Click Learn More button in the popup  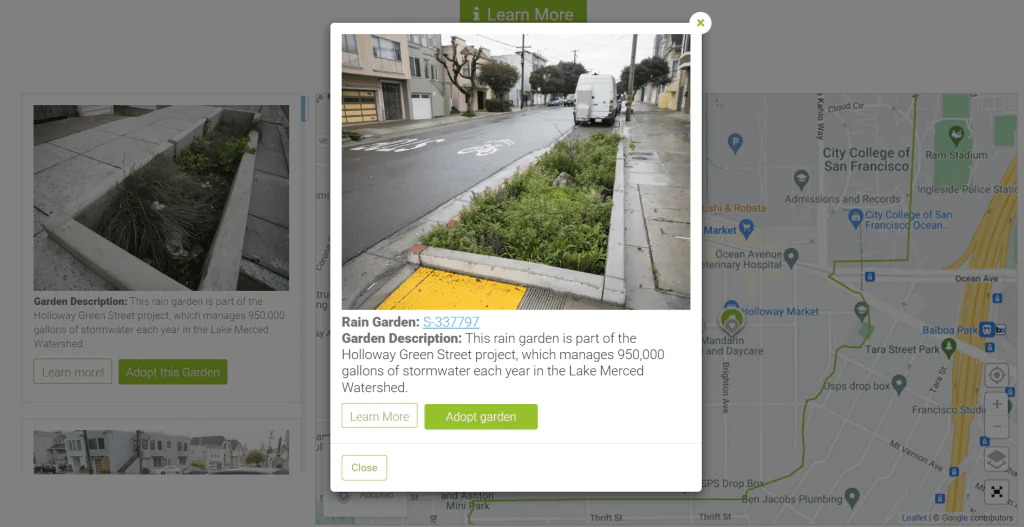click(x=379, y=416)
